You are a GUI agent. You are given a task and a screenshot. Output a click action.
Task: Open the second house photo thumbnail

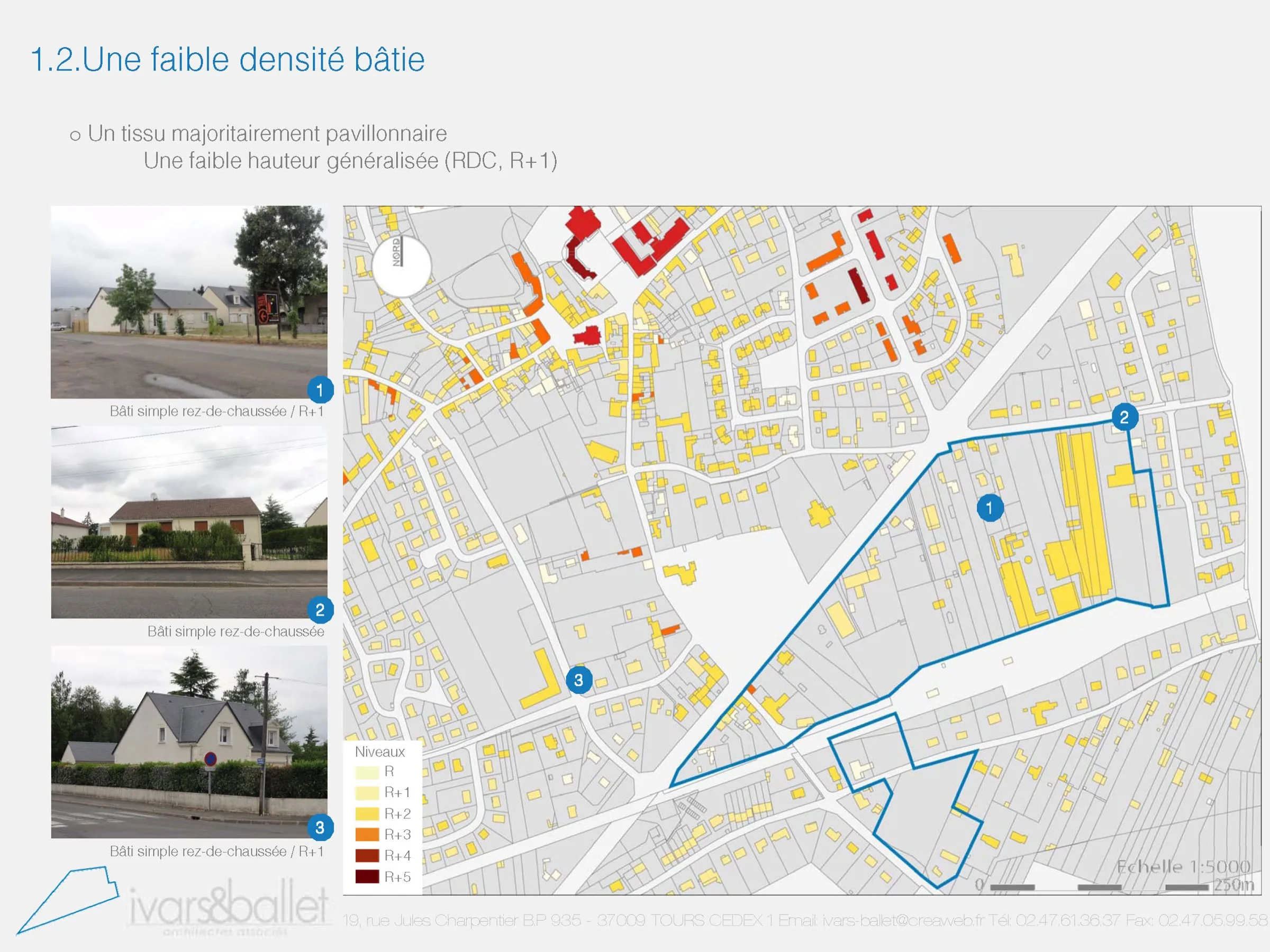point(189,521)
